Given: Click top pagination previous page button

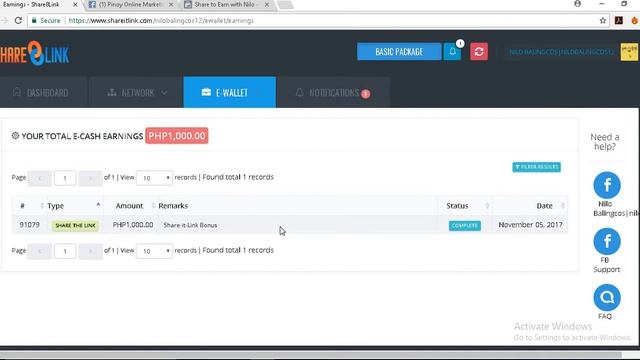Looking at the screenshot, I should [40, 178].
